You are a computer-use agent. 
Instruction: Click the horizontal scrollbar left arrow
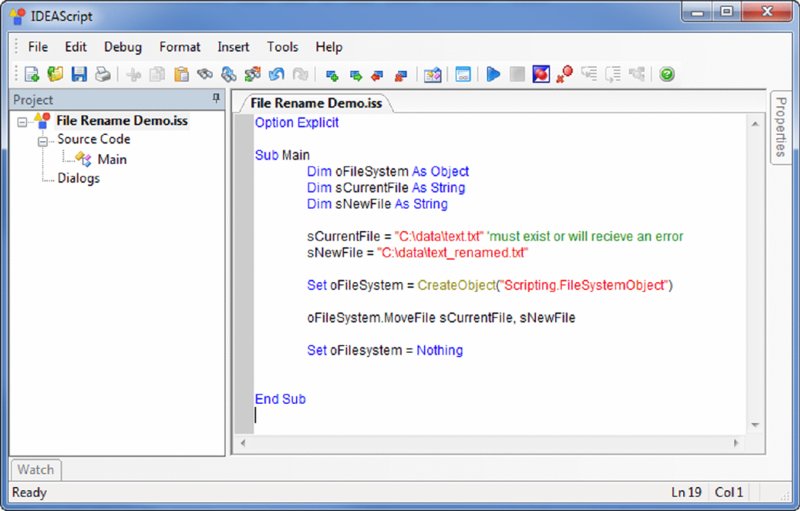click(x=243, y=443)
